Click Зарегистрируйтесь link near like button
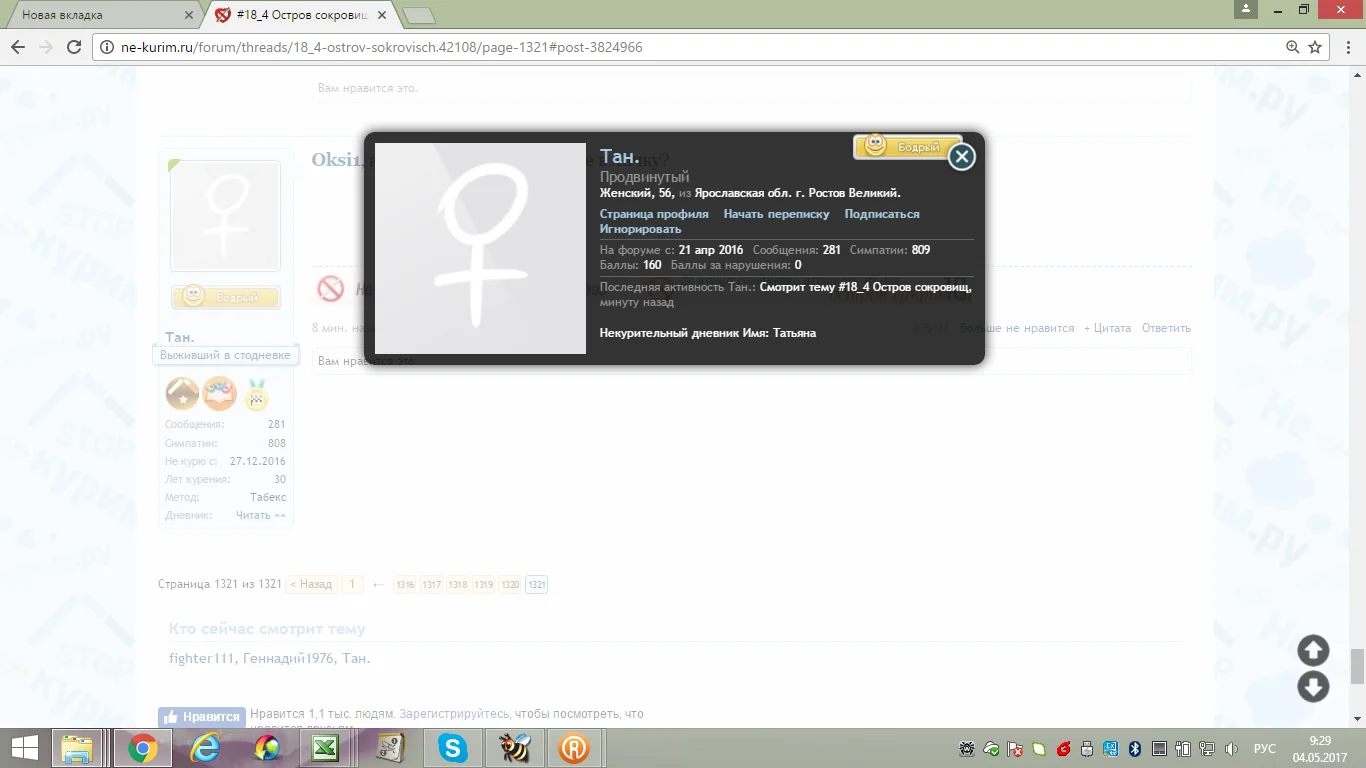Screen dimensions: 1366x768 [x=453, y=714]
